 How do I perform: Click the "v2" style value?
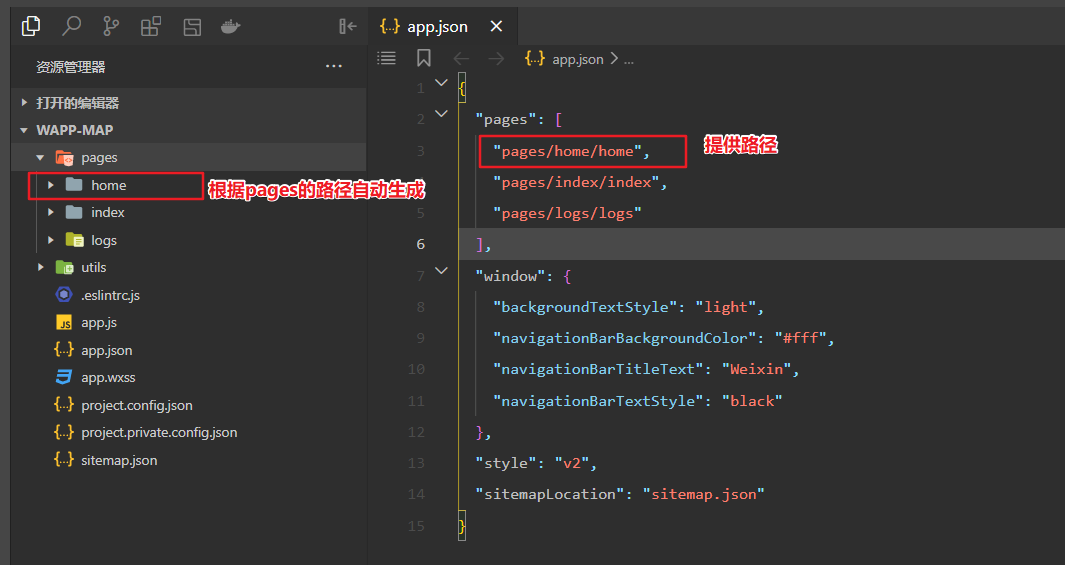pyautogui.click(x=572, y=463)
